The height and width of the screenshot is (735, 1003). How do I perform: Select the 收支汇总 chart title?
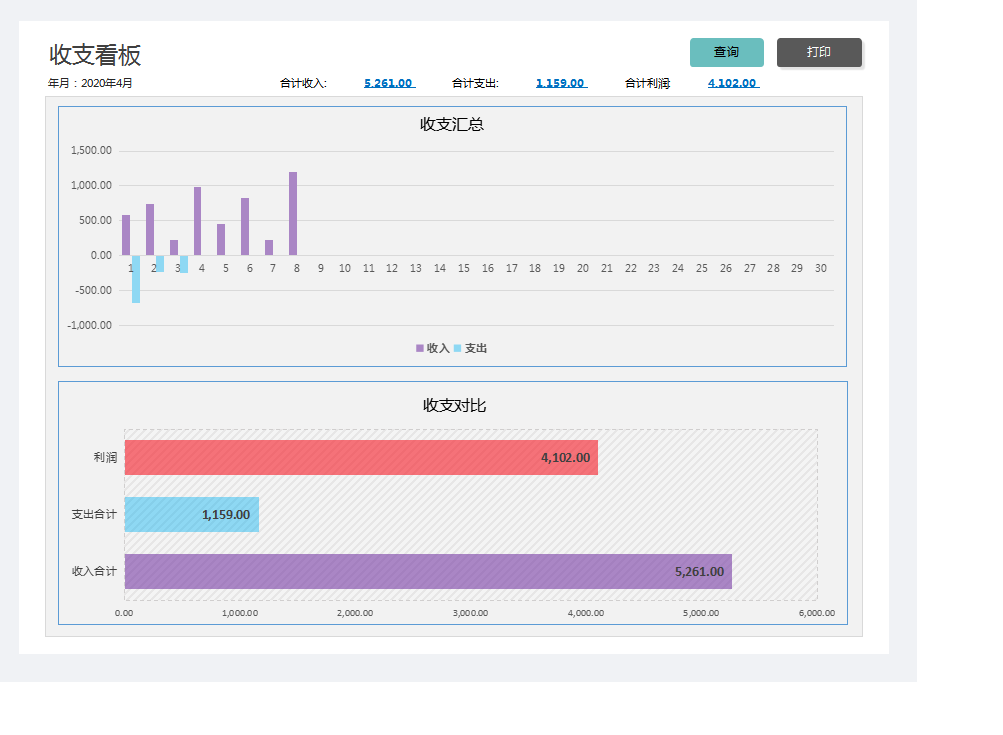click(x=452, y=125)
